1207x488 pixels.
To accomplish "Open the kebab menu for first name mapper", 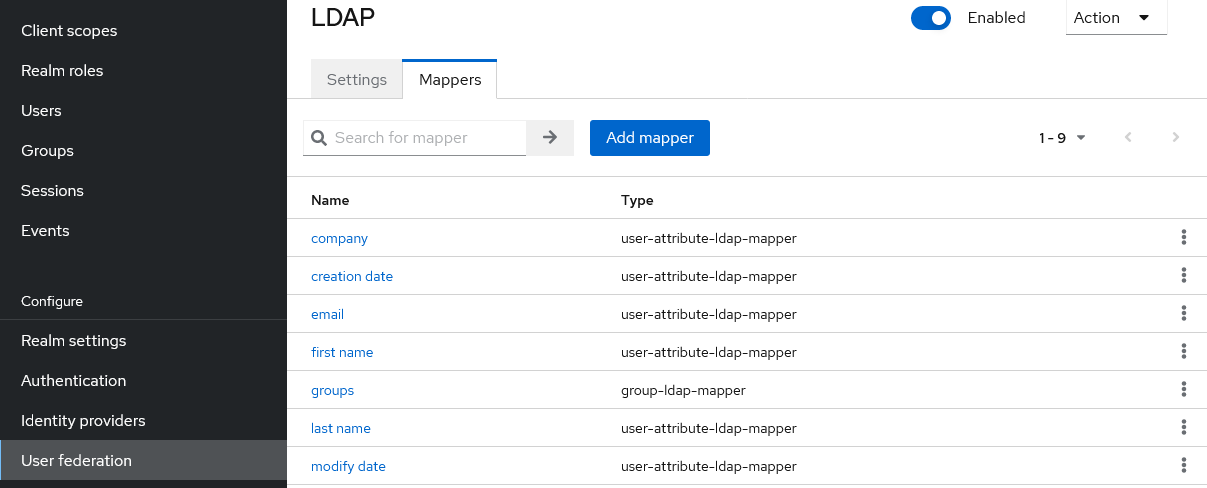I will pyautogui.click(x=1183, y=352).
